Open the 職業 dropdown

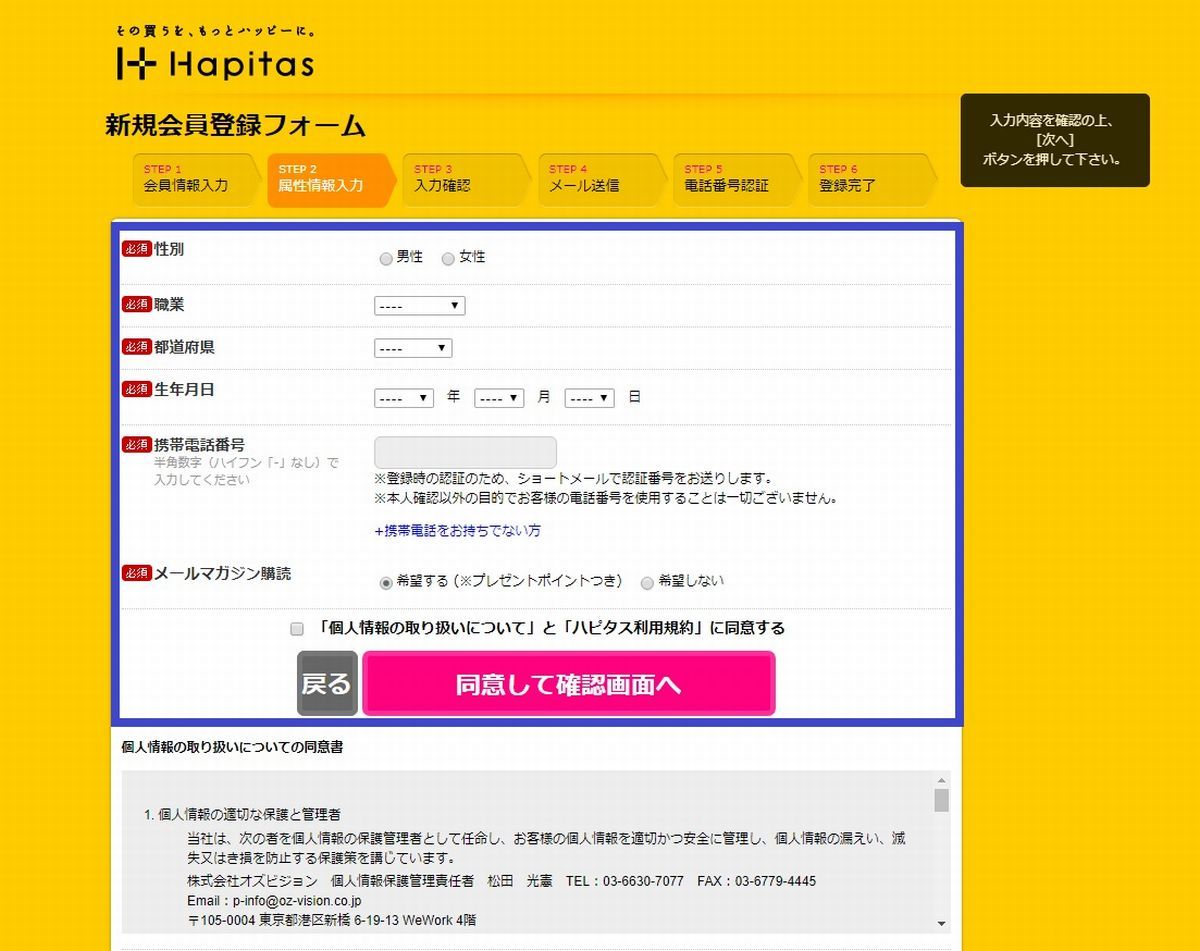click(420, 306)
